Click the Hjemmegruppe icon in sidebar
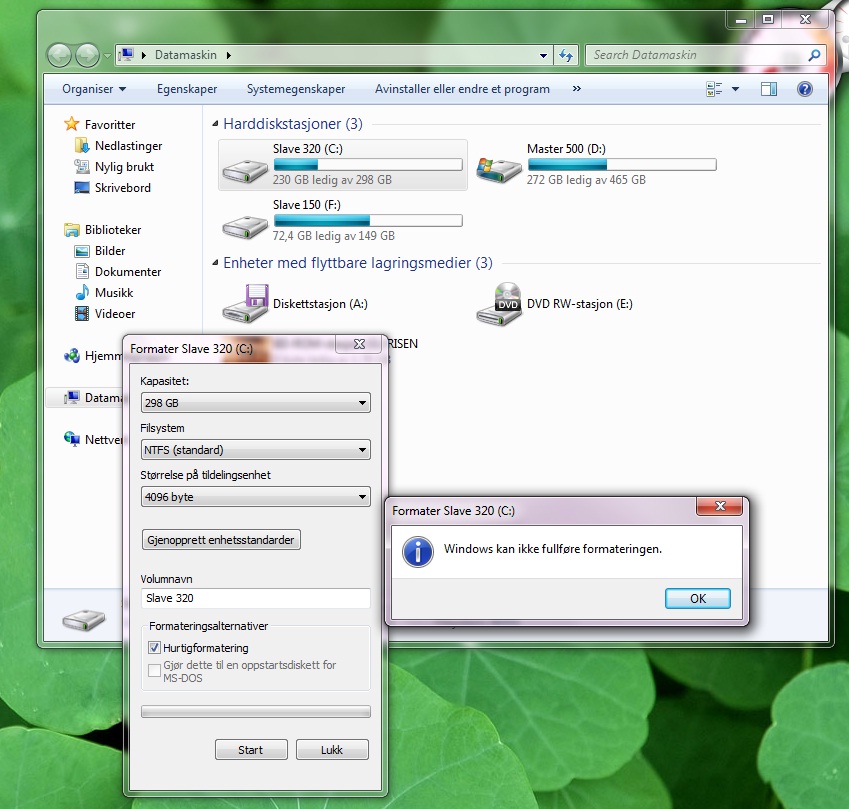This screenshot has width=849, height=809. point(71,356)
